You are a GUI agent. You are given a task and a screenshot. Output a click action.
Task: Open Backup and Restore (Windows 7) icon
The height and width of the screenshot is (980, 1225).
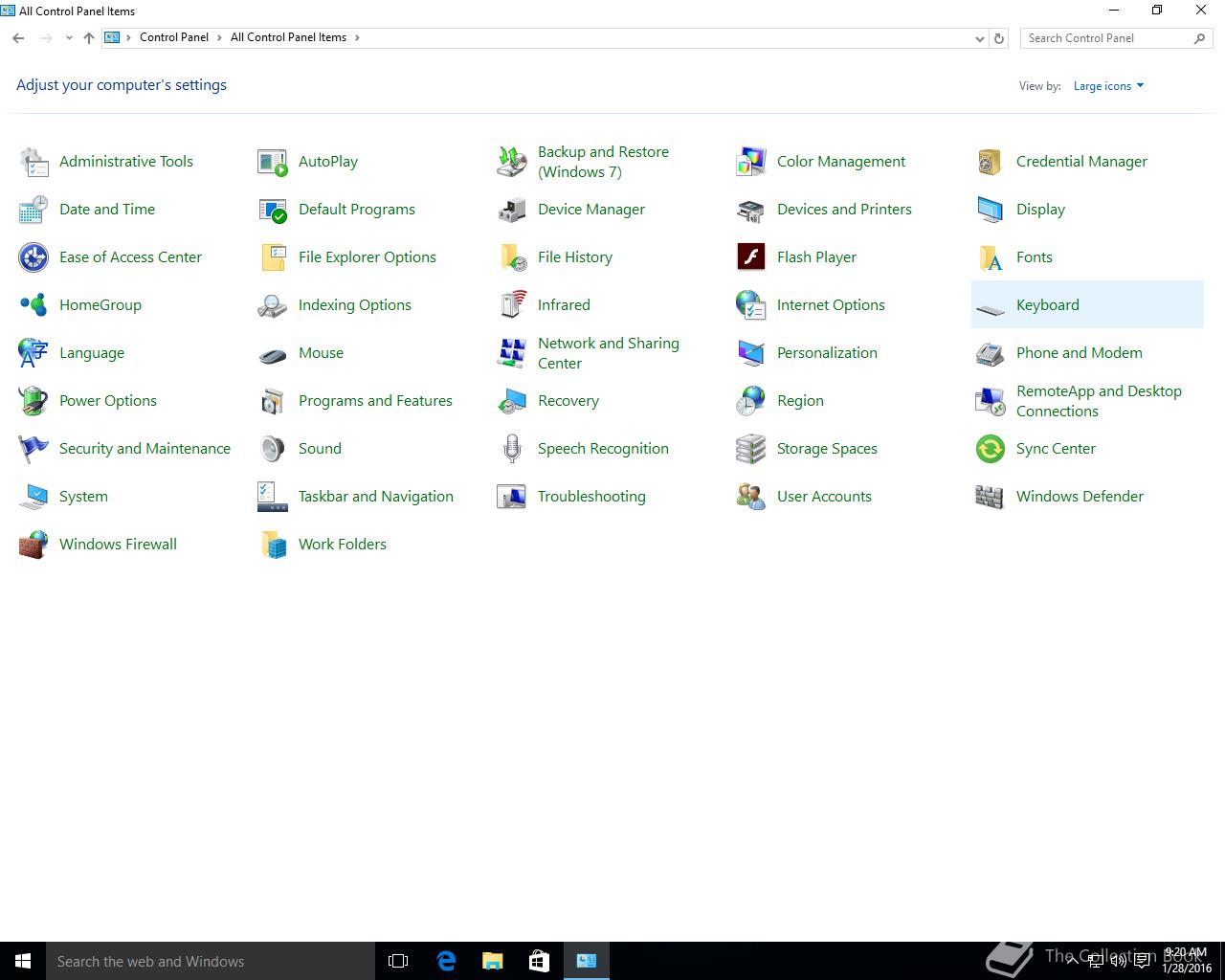tap(512, 162)
